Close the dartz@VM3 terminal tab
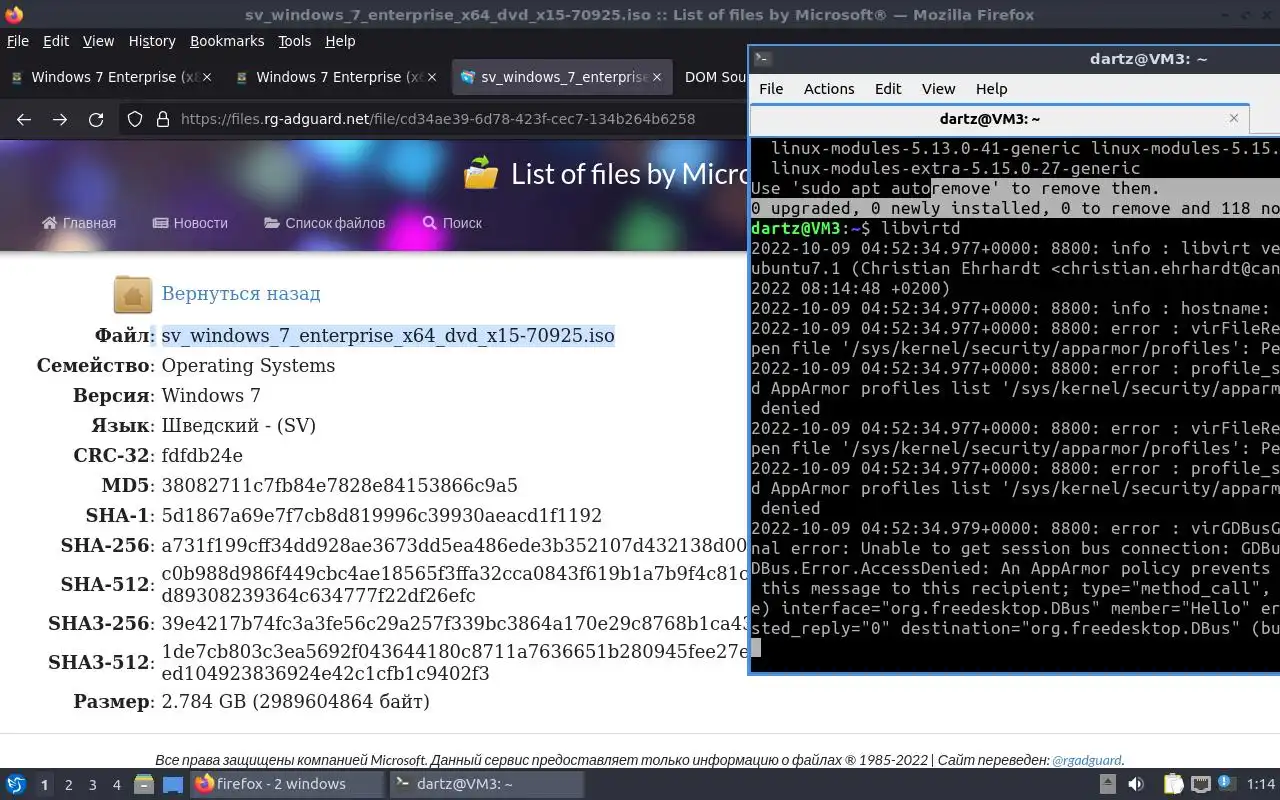This screenshot has height=800, width=1280. [1234, 118]
